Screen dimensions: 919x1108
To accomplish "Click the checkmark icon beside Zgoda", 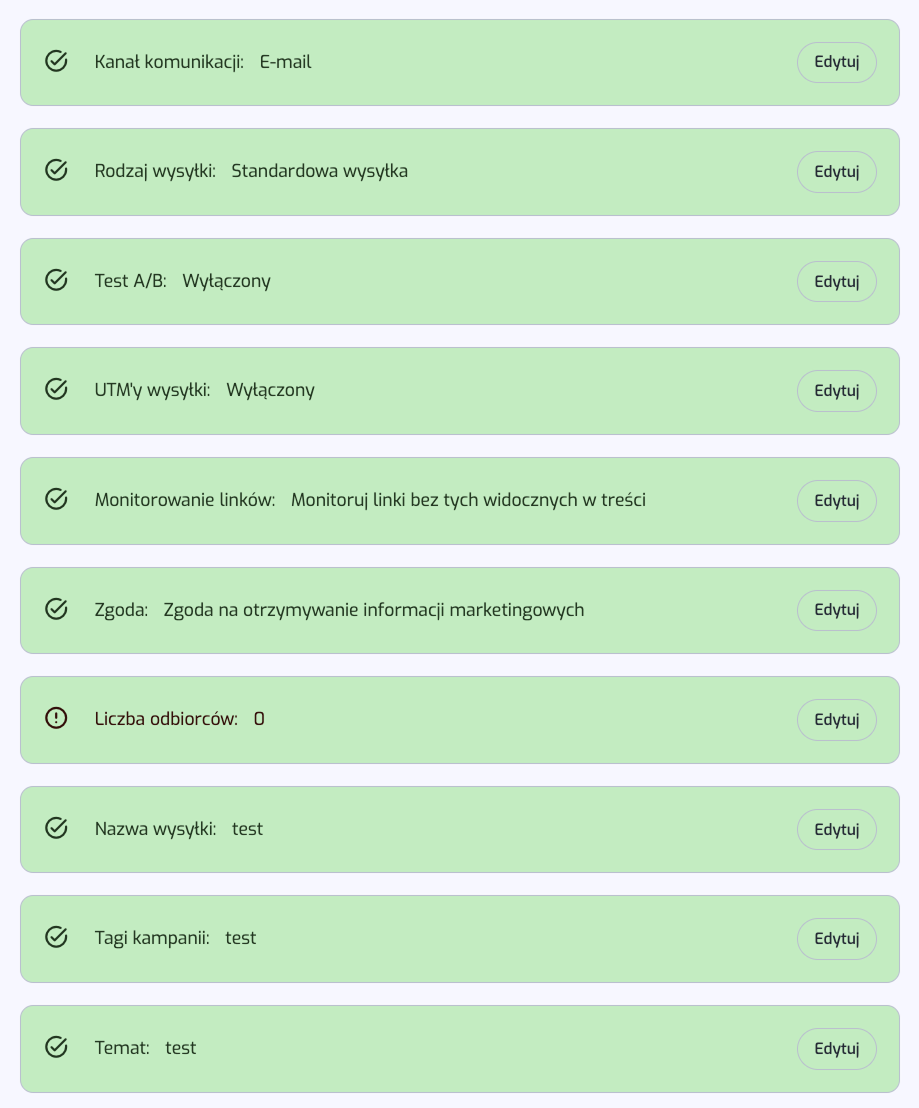I will coord(57,609).
